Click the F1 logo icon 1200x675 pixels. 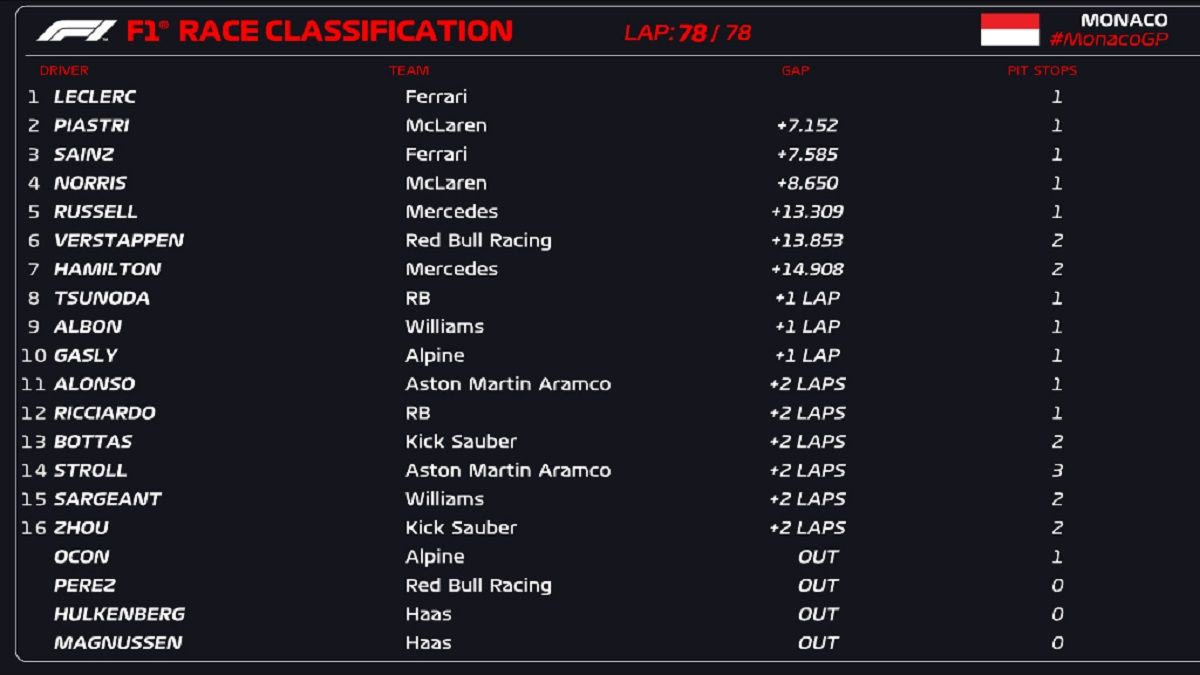click(x=76, y=31)
